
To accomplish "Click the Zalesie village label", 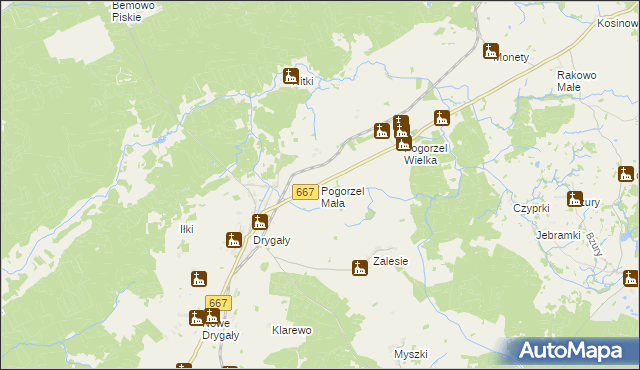I will [x=391, y=261].
